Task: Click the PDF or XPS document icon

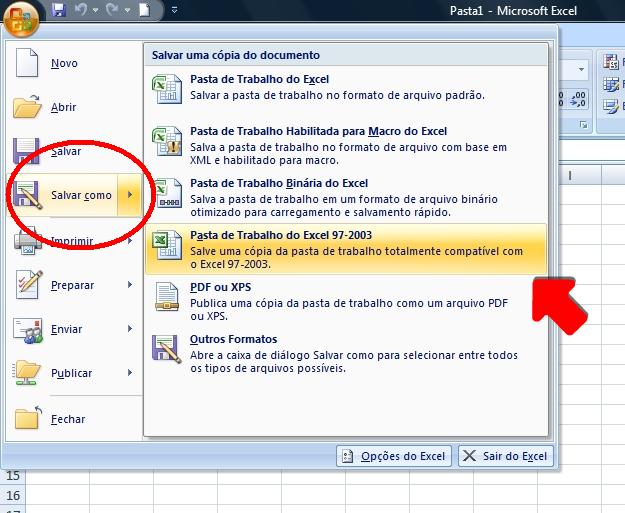Action: click(167, 296)
